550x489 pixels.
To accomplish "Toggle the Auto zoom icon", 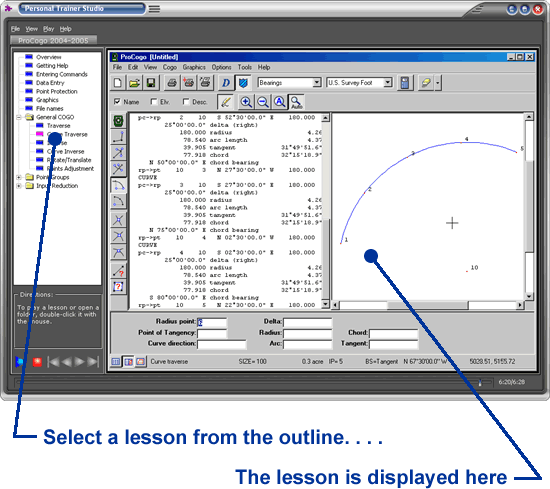I will (296, 102).
